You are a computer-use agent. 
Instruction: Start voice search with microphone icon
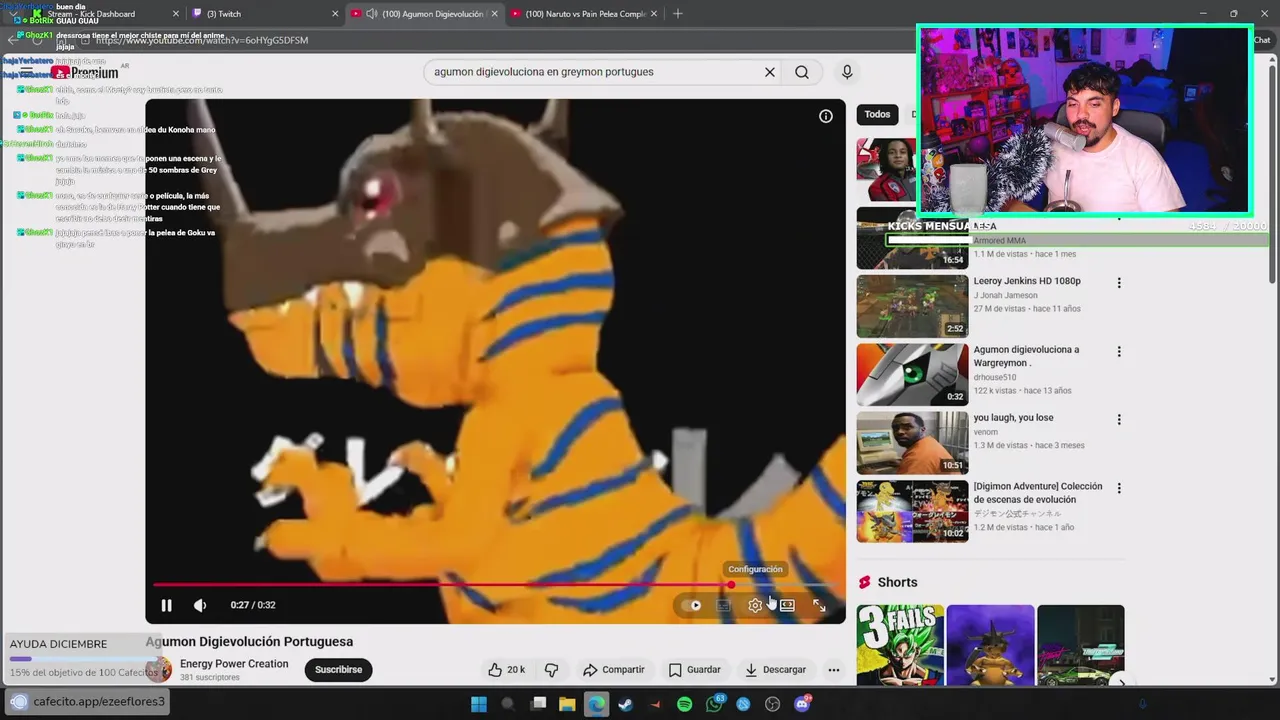click(x=847, y=72)
